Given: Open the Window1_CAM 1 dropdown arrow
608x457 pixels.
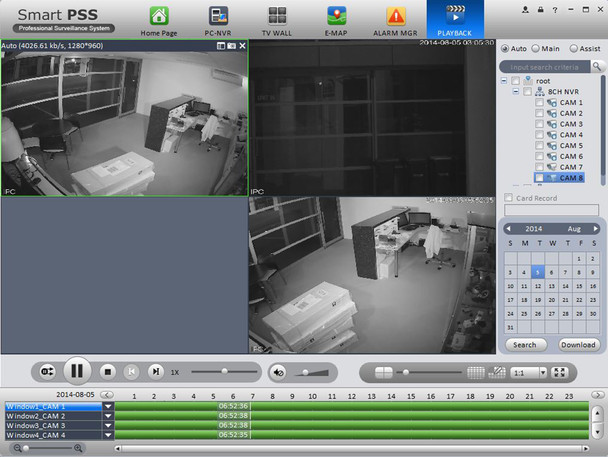Looking at the screenshot, I should click(108, 406).
